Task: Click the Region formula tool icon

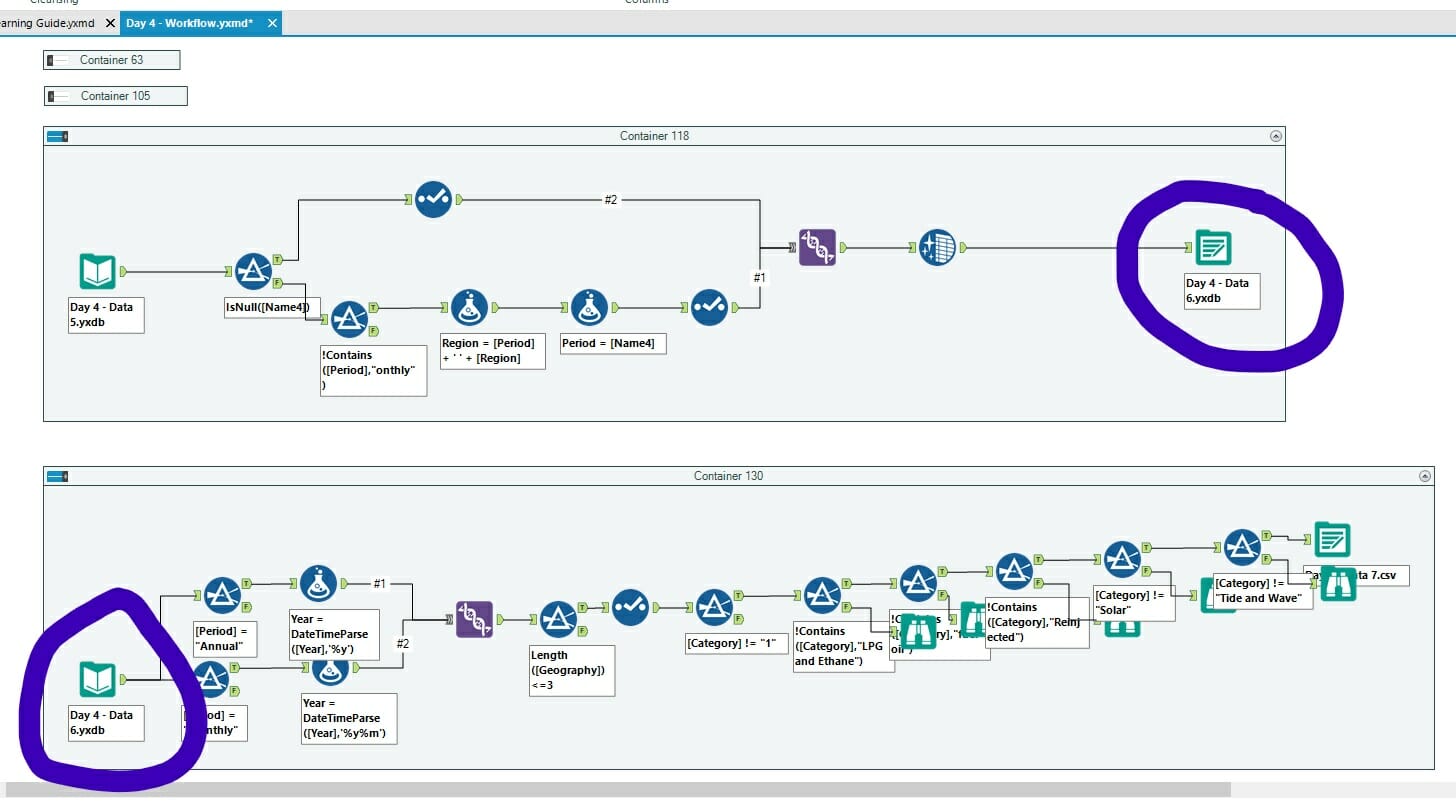Action: [x=469, y=308]
